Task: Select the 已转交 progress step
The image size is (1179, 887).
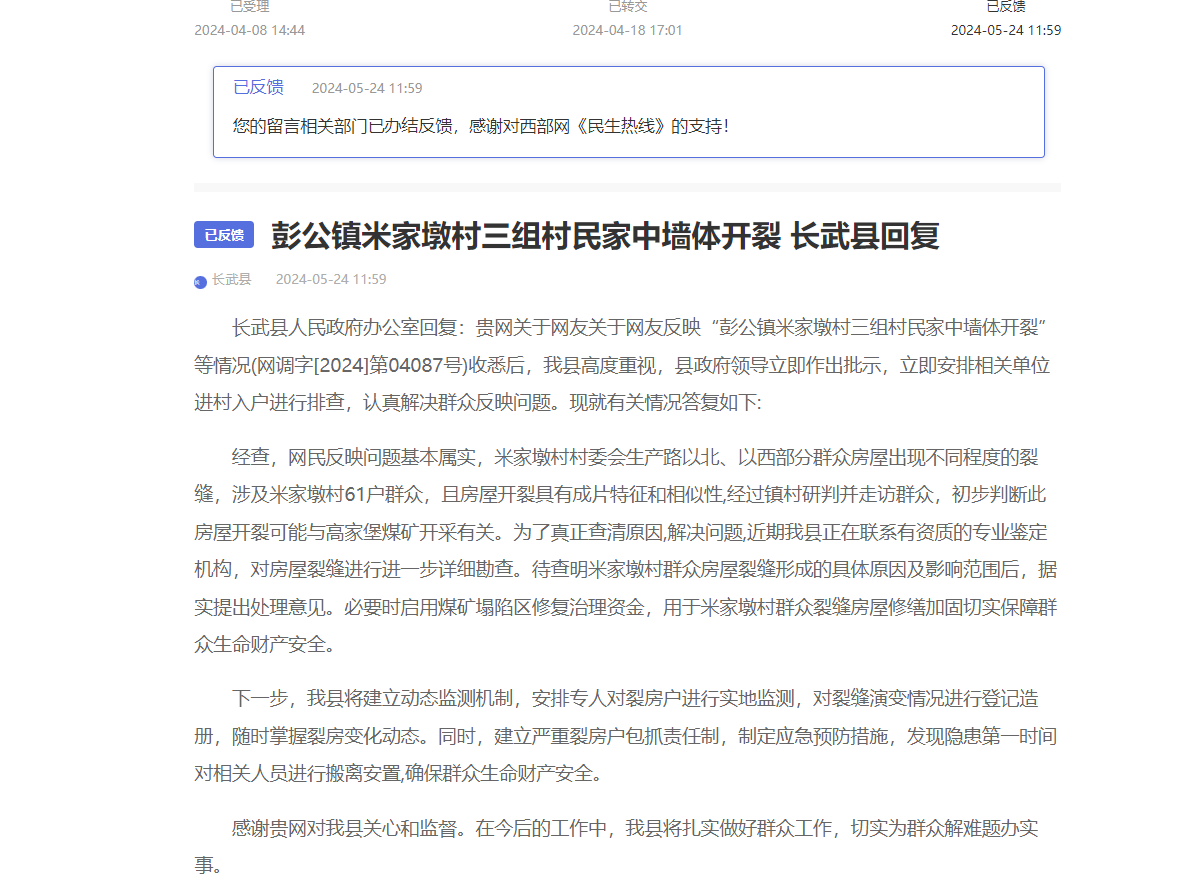Action: pos(627,7)
